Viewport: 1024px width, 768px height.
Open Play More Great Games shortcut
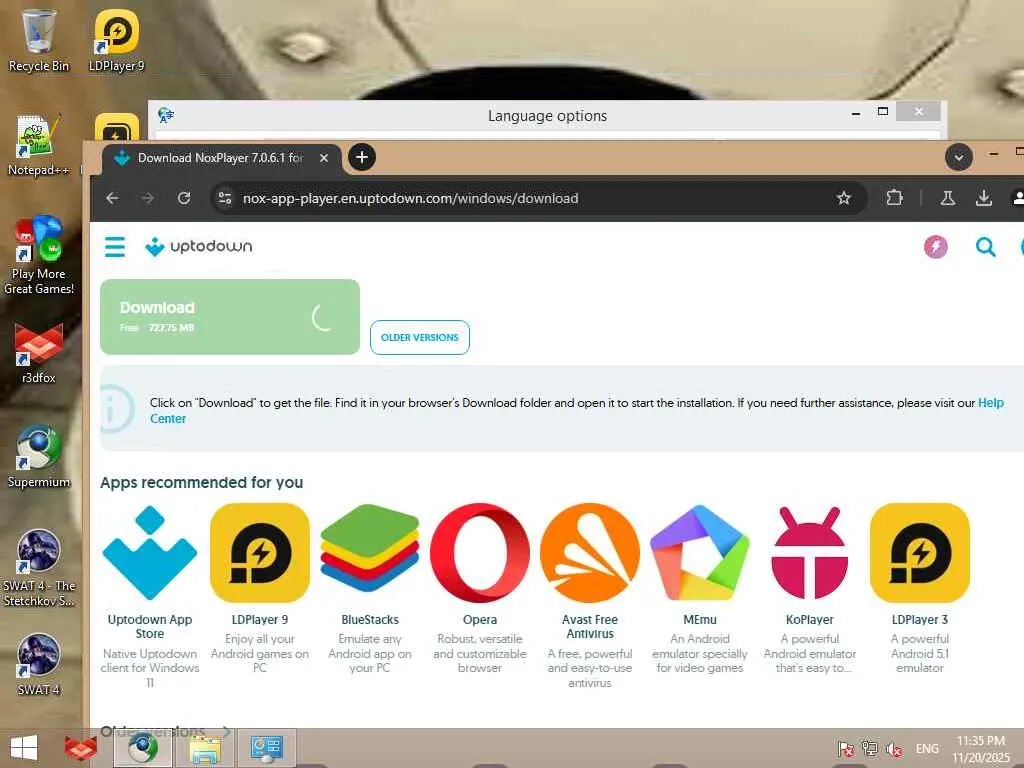(x=39, y=255)
